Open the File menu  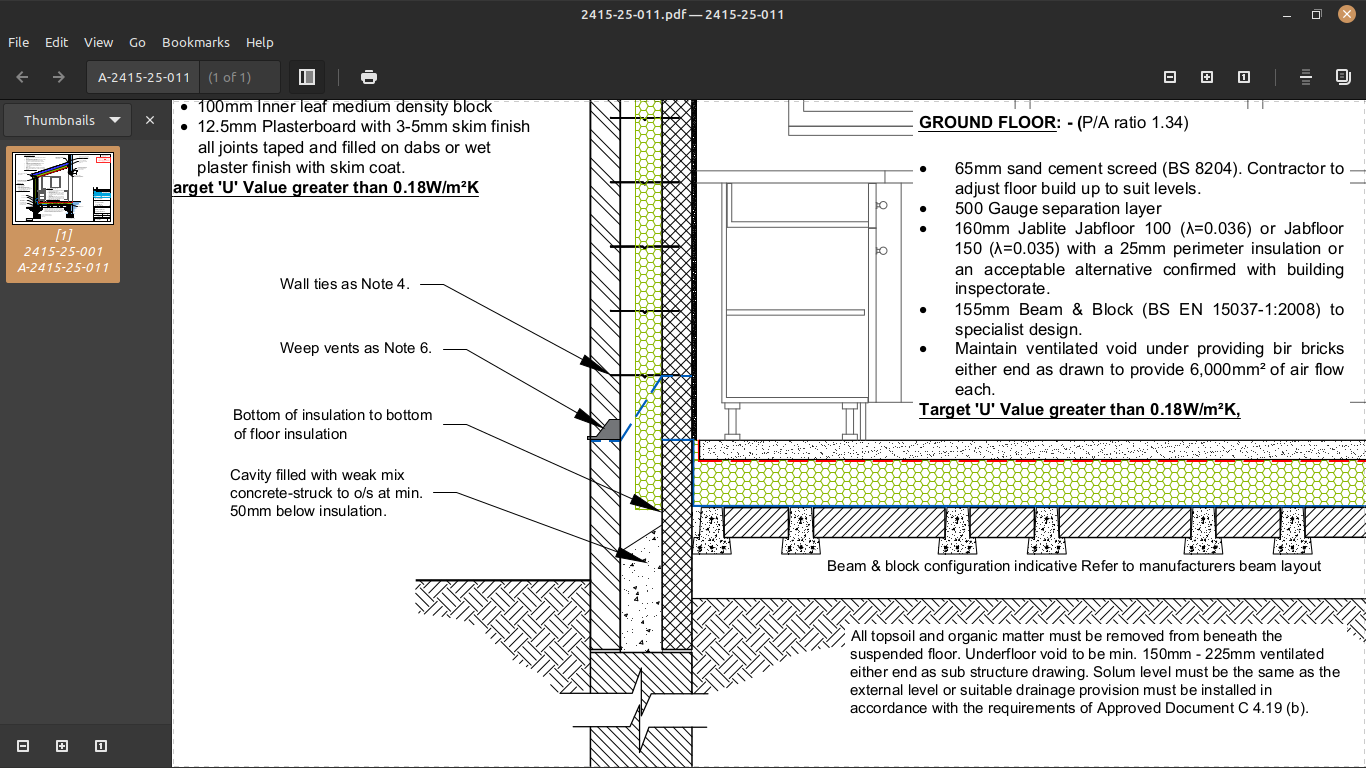[19, 42]
